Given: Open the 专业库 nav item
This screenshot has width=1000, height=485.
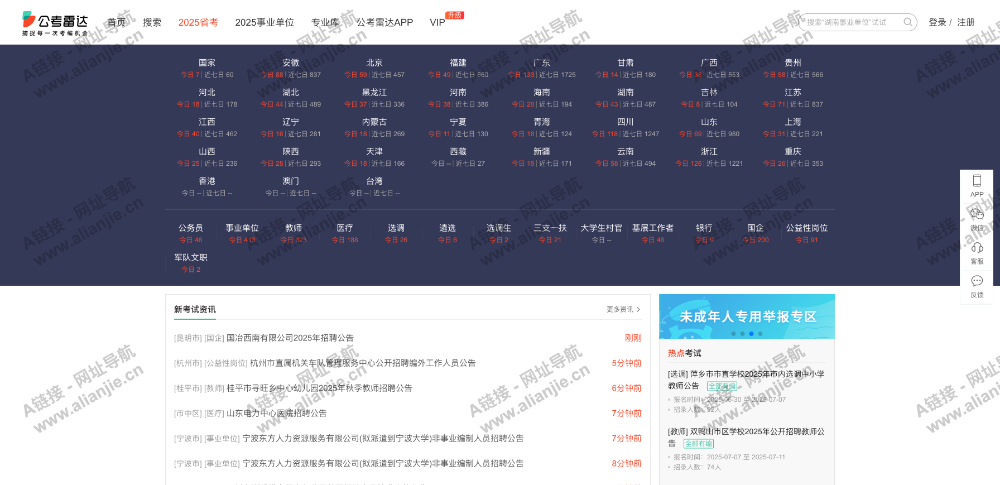Looking at the screenshot, I should (x=325, y=22).
